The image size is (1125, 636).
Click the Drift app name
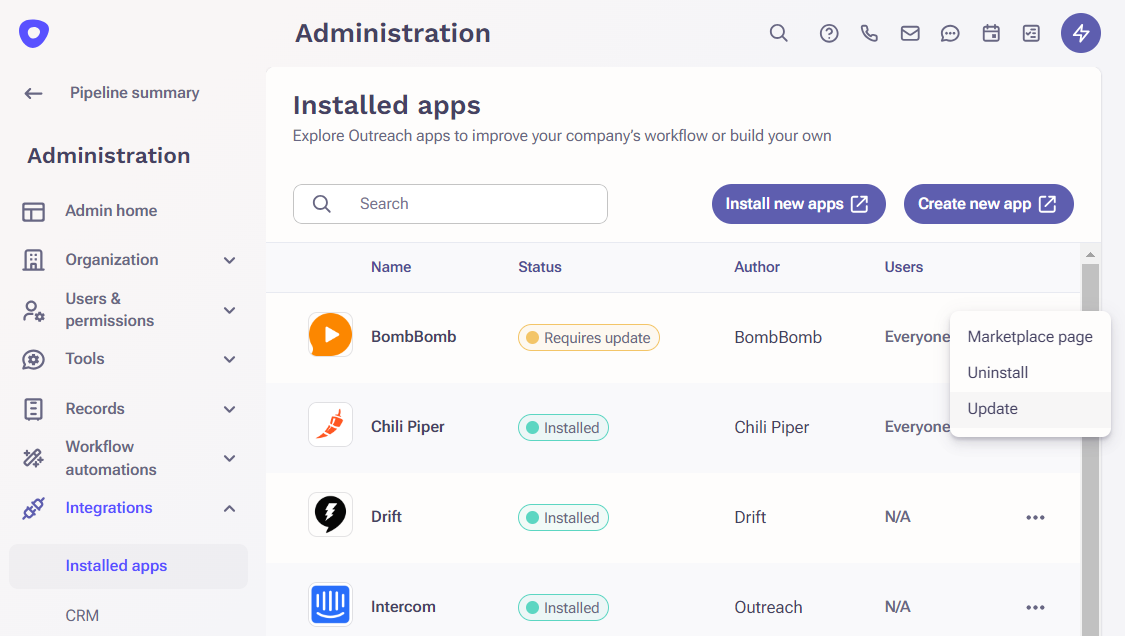[386, 517]
